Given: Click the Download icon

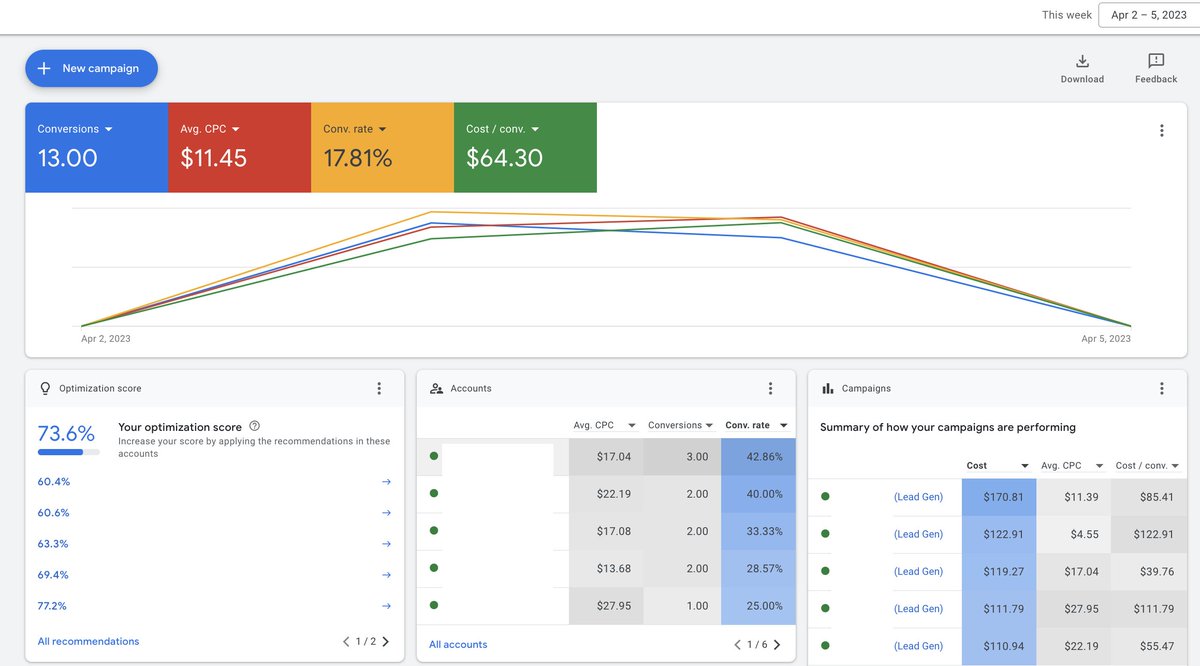Looking at the screenshot, I should click(1082, 61).
